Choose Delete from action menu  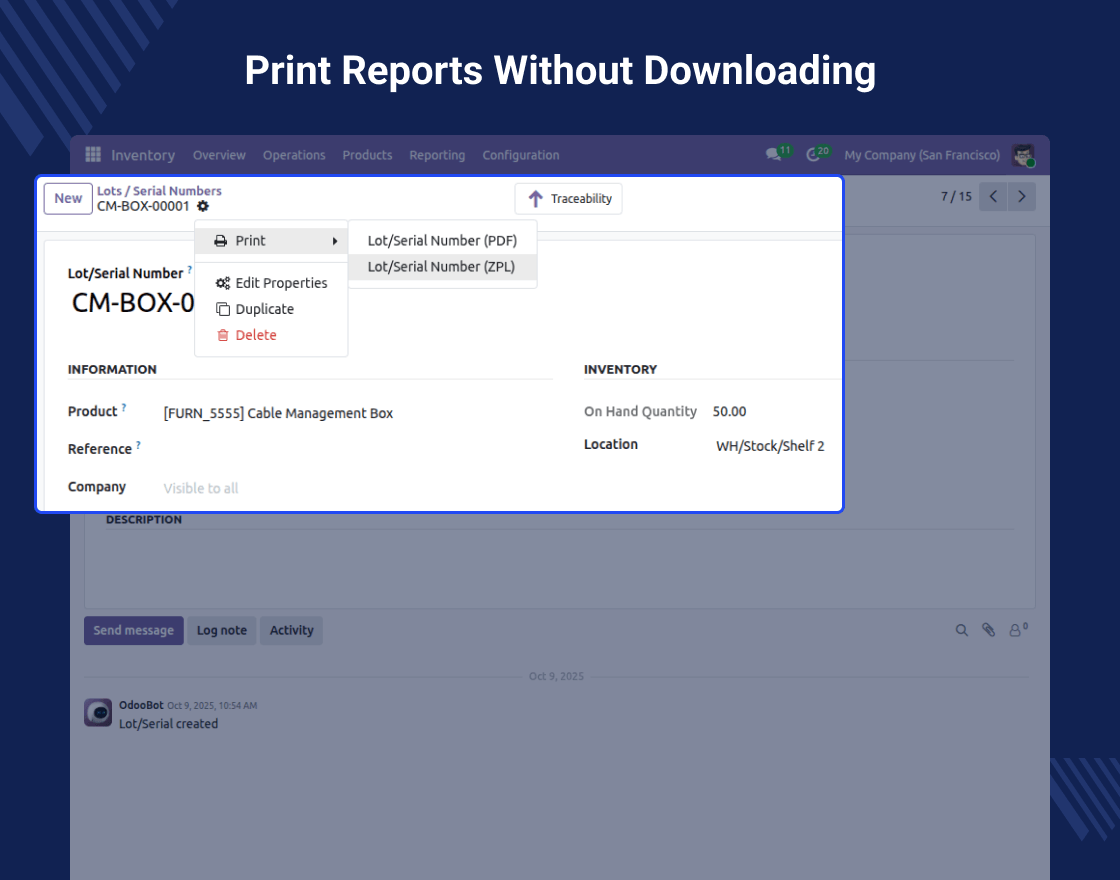coord(271,335)
